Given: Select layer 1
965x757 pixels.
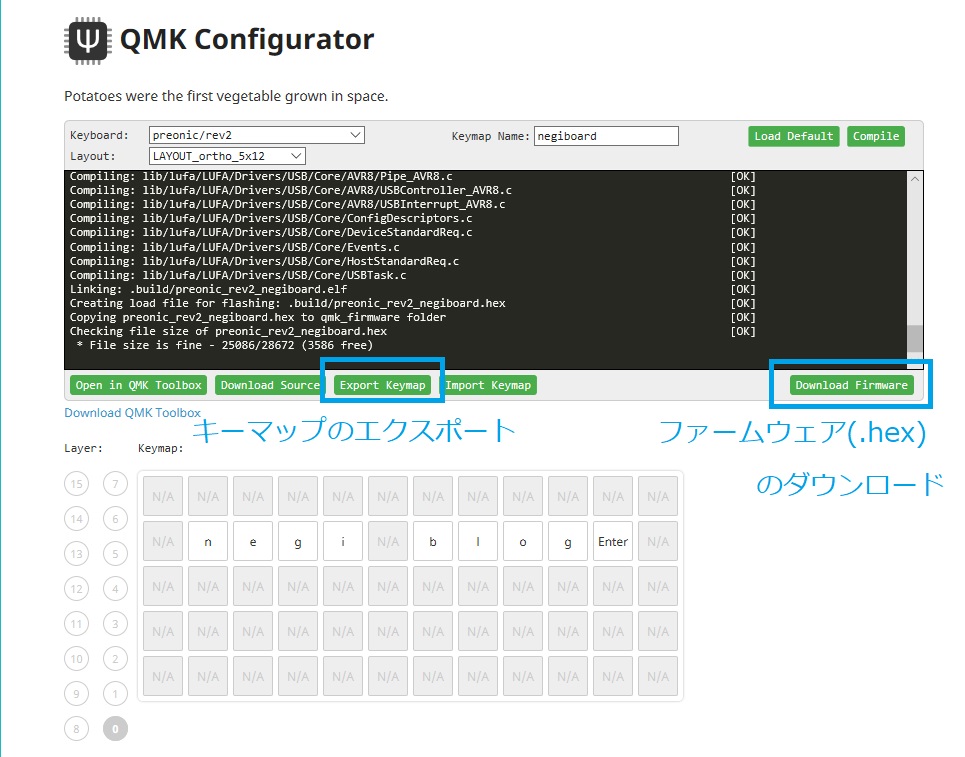Looking at the screenshot, I should click(115, 694).
